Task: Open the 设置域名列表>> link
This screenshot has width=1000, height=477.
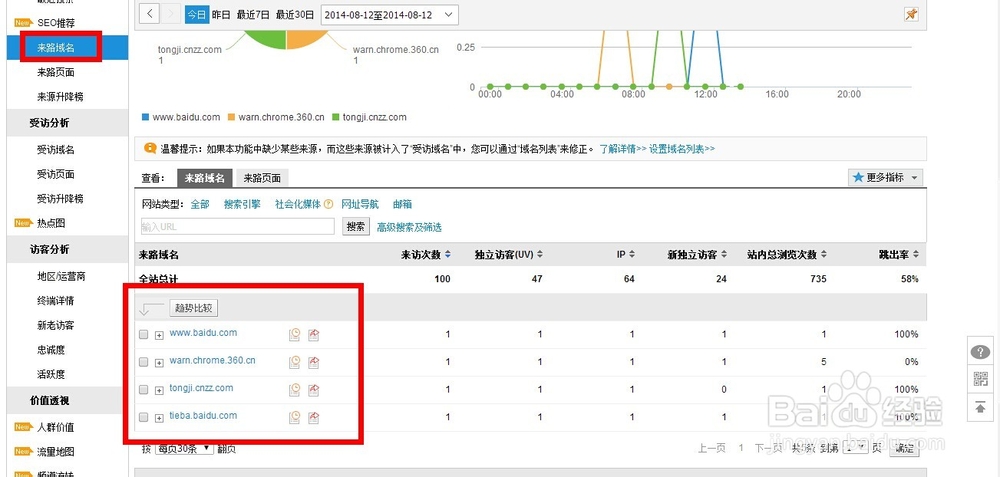Action: [682, 149]
